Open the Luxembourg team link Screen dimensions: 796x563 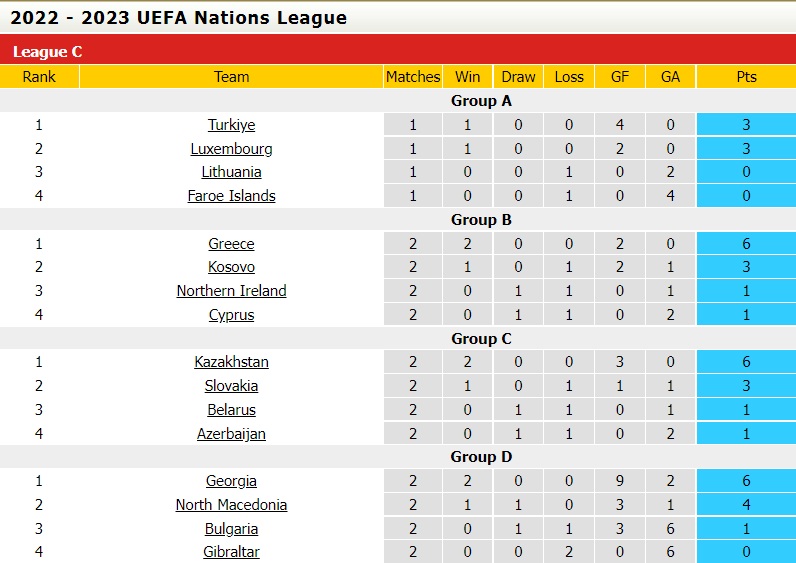[231, 149]
